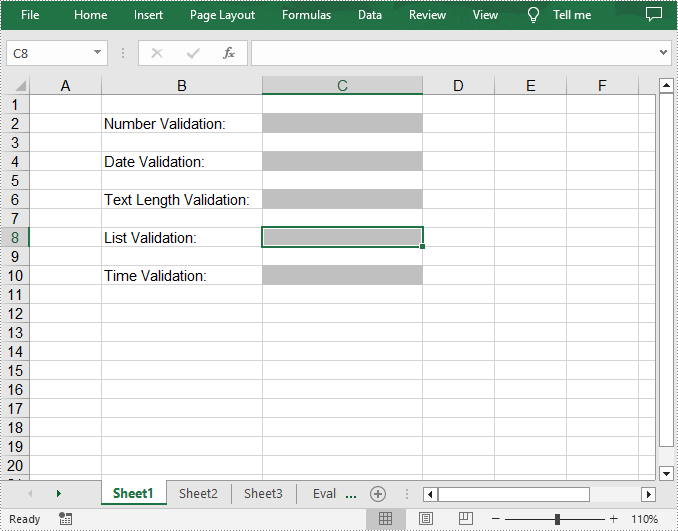Click the 'List Validation:' cell
This screenshot has height=531, width=678.
coord(182,237)
